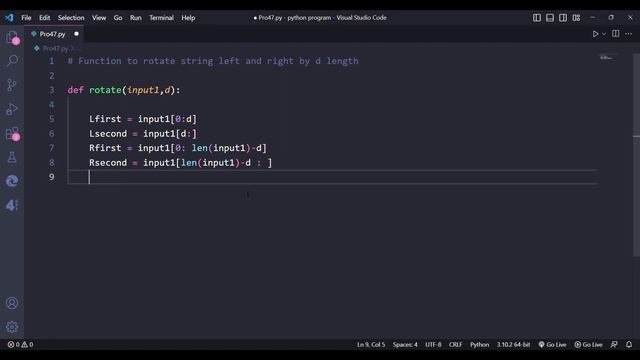Open the Help menu
The height and width of the screenshot is (360, 640).
[188, 18]
